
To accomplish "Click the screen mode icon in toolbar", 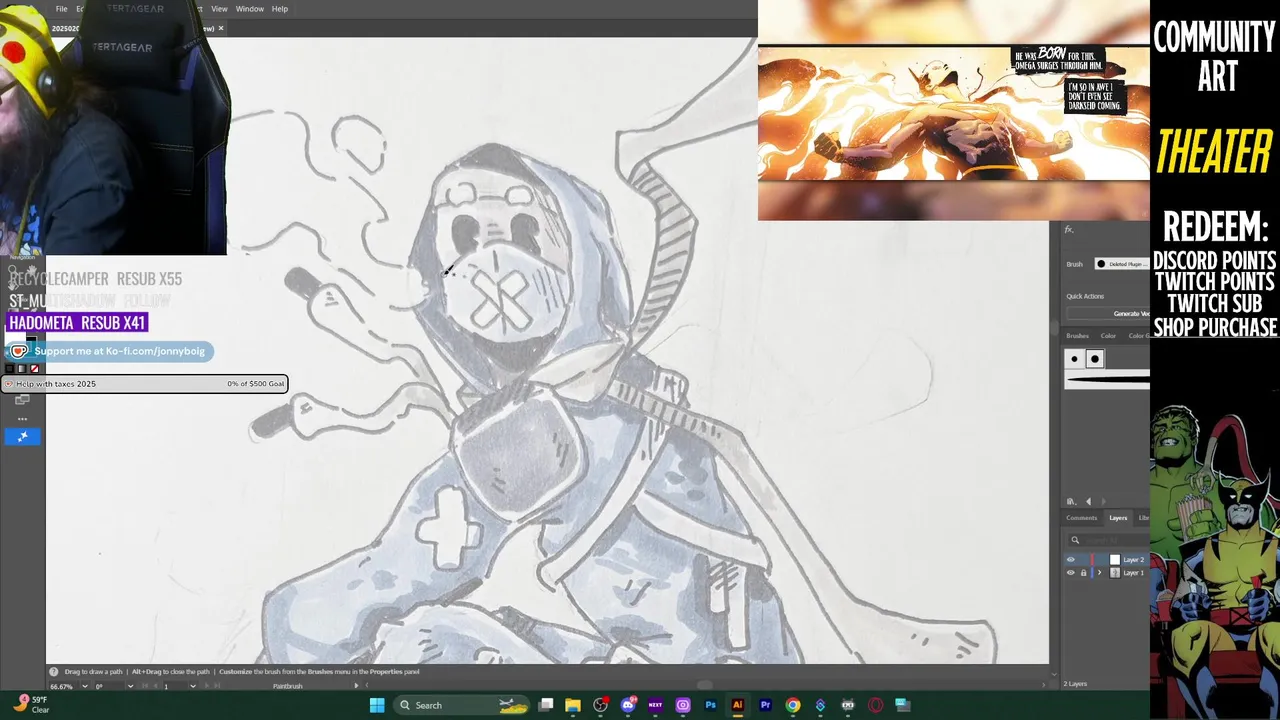I will tap(22, 400).
